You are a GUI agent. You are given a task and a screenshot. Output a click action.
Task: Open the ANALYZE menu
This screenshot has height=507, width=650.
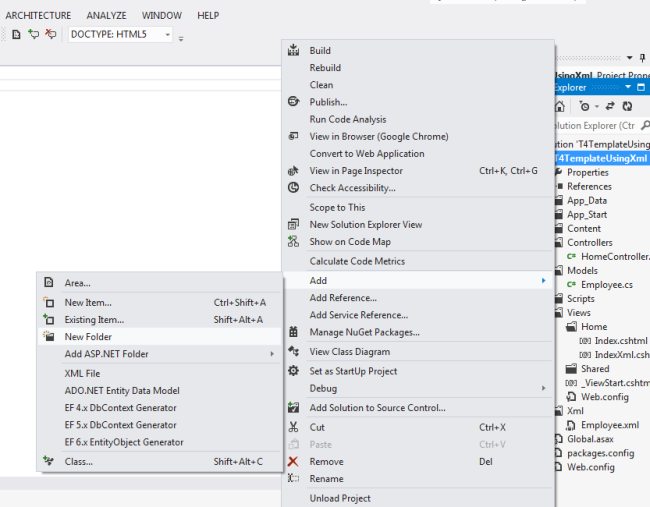coord(107,15)
